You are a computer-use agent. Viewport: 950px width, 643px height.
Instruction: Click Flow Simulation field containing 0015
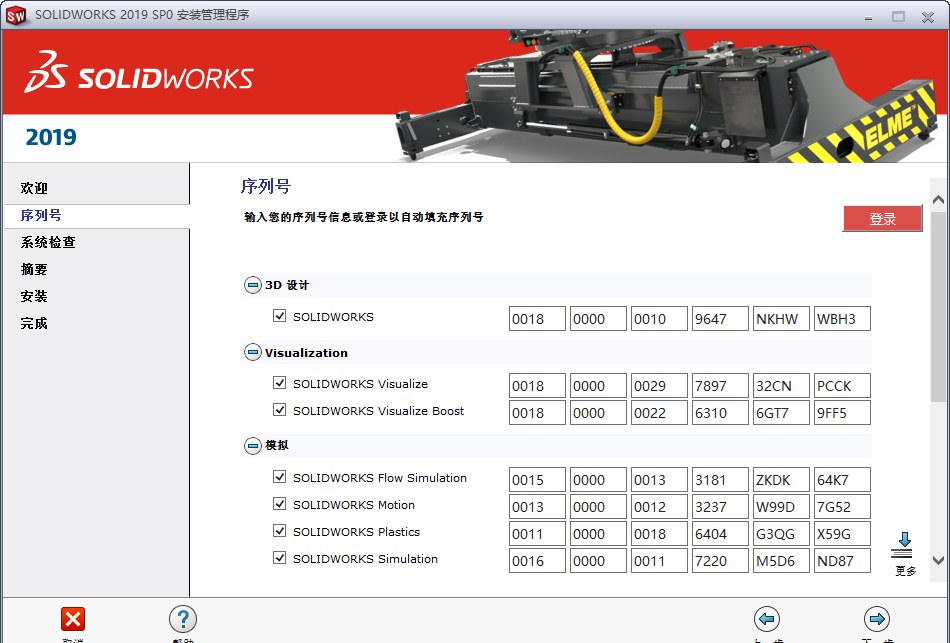[537, 480]
